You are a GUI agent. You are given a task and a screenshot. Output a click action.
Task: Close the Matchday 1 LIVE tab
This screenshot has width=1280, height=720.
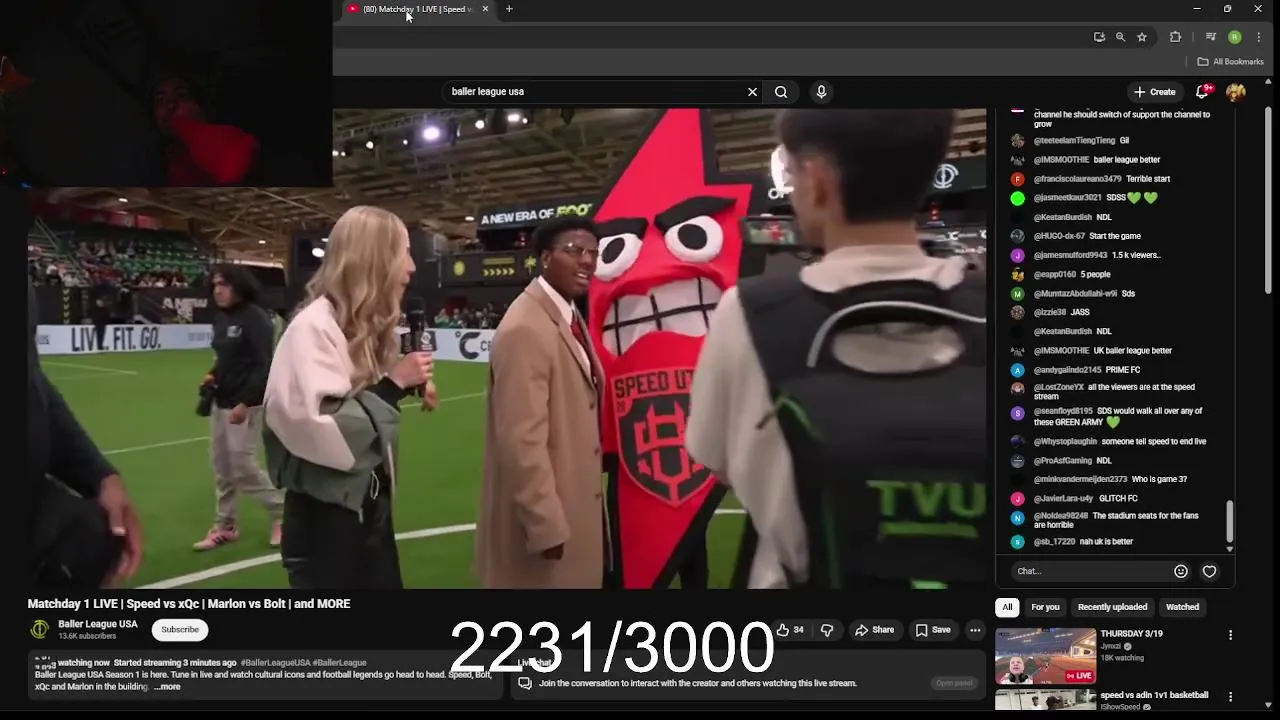point(486,9)
